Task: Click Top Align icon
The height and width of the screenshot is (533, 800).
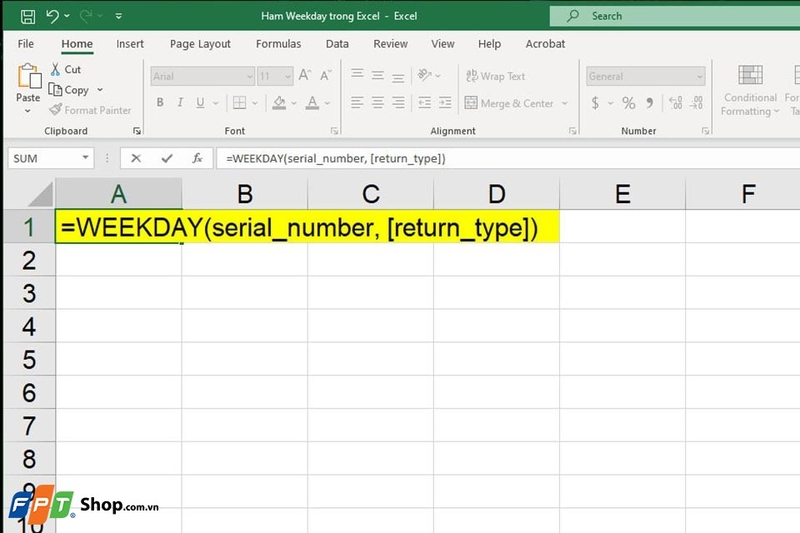Action: tap(357, 75)
